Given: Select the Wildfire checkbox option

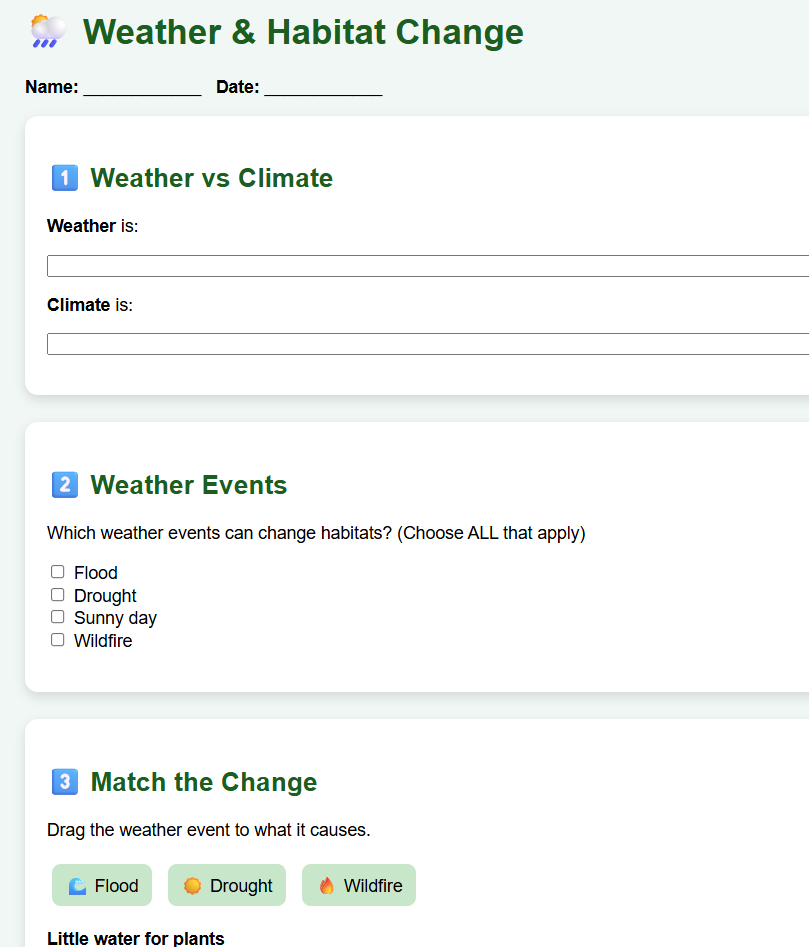Looking at the screenshot, I should [x=58, y=640].
